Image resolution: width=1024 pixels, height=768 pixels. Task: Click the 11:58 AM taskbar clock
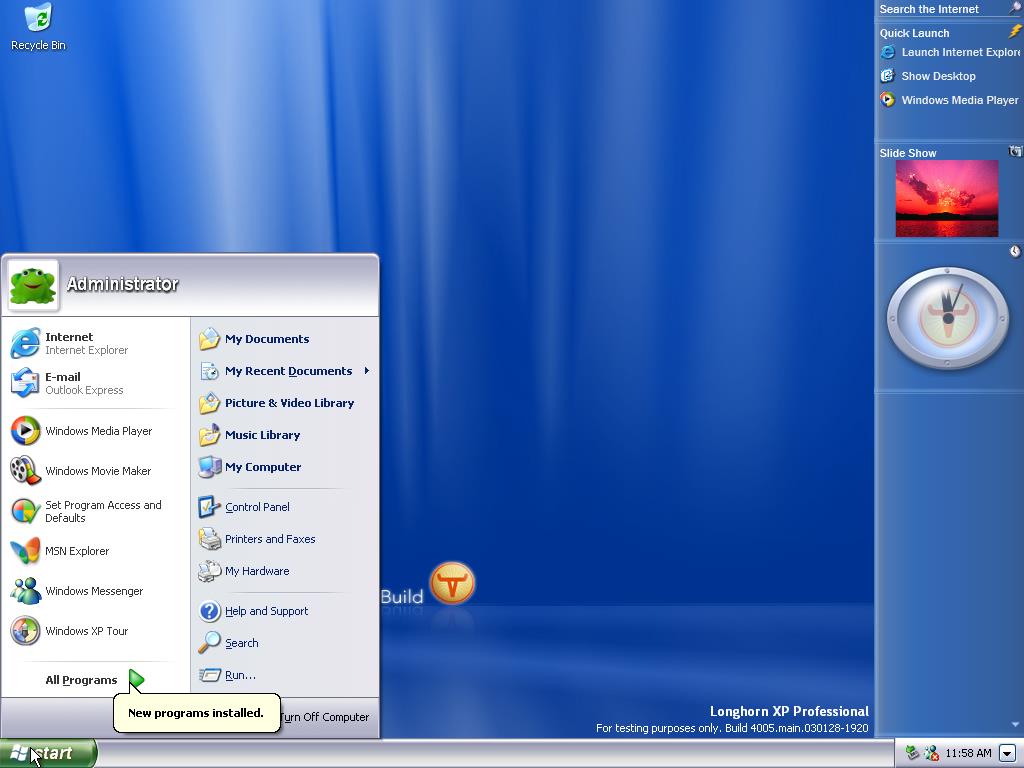click(x=968, y=753)
